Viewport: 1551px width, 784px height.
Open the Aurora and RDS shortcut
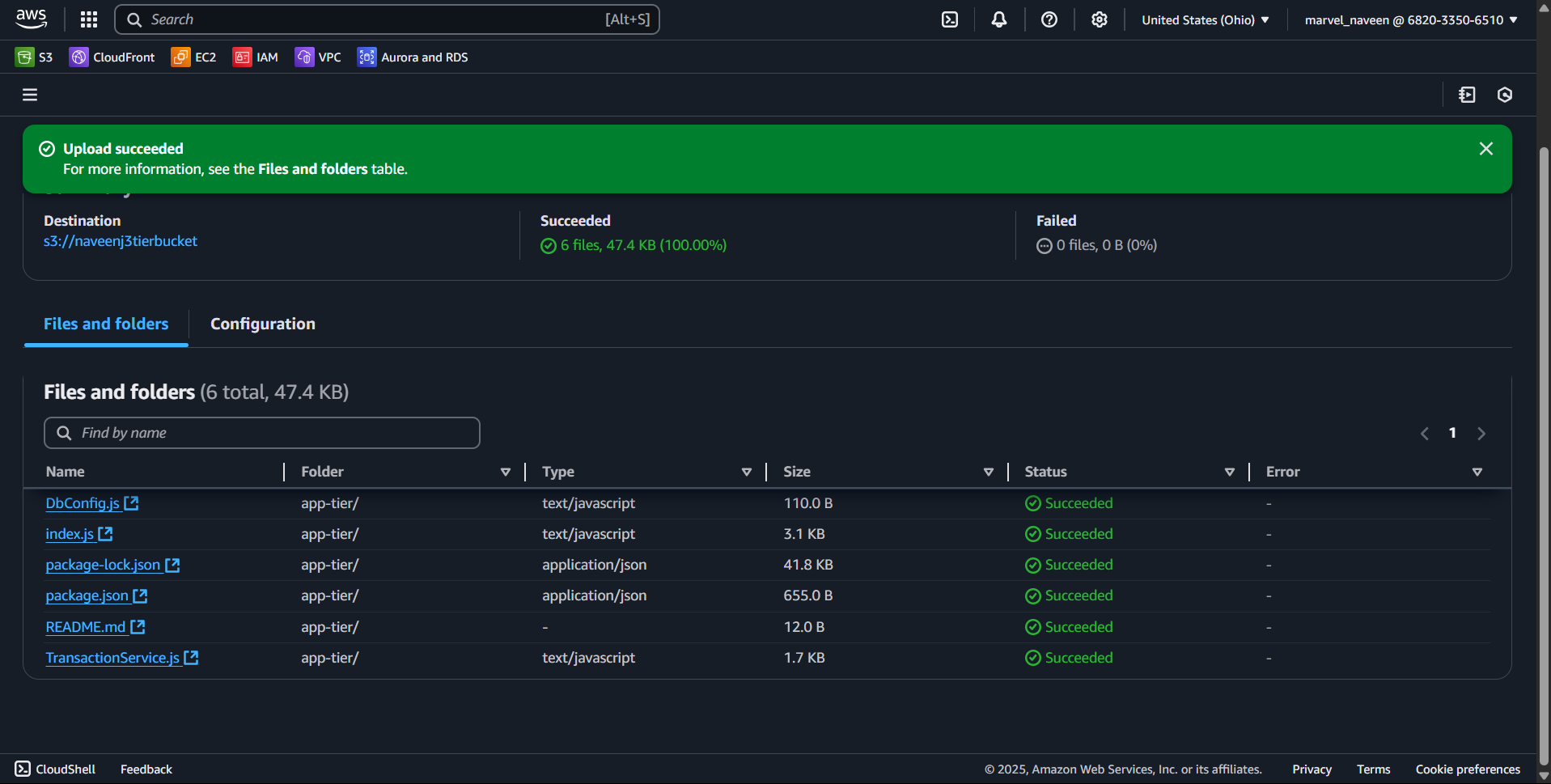point(413,57)
